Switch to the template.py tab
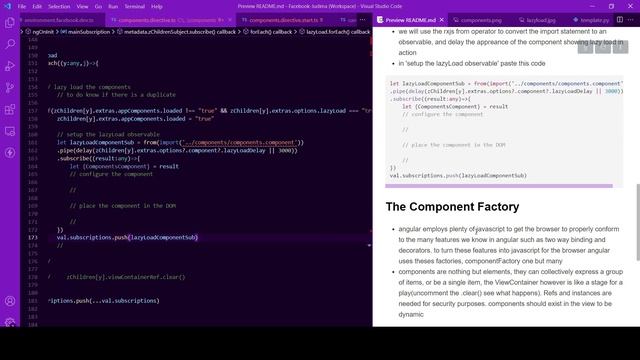The width and height of the screenshot is (640, 360). pyautogui.click(x=591, y=20)
